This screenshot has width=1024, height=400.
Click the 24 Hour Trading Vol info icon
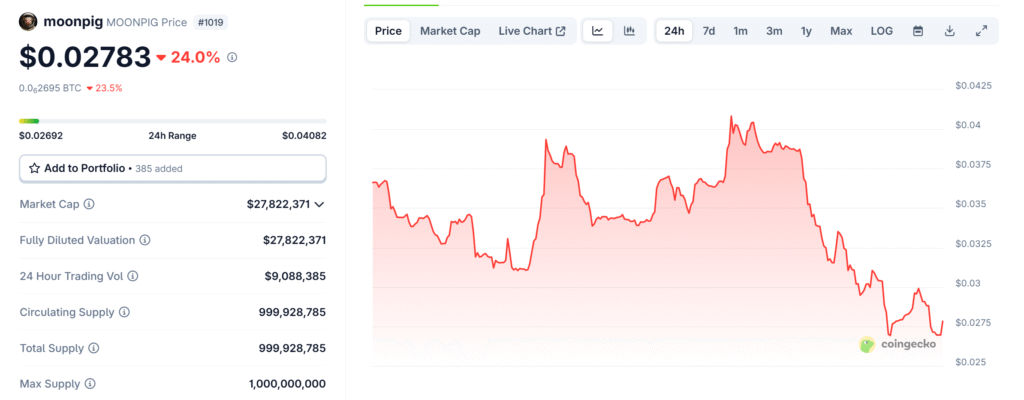click(x=132, y=276)
